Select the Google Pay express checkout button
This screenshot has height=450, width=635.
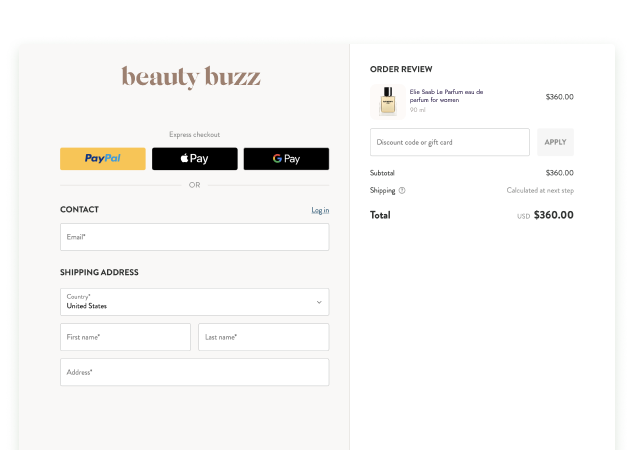pos(286,158)
